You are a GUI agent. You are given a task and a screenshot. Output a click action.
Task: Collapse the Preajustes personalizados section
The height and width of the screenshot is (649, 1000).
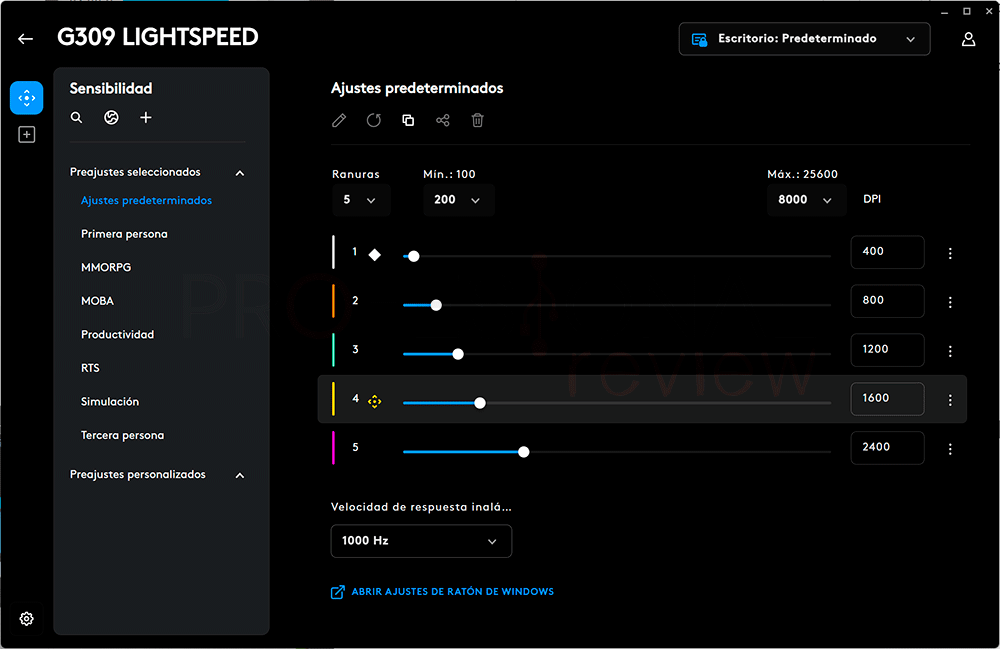[240, 475]
